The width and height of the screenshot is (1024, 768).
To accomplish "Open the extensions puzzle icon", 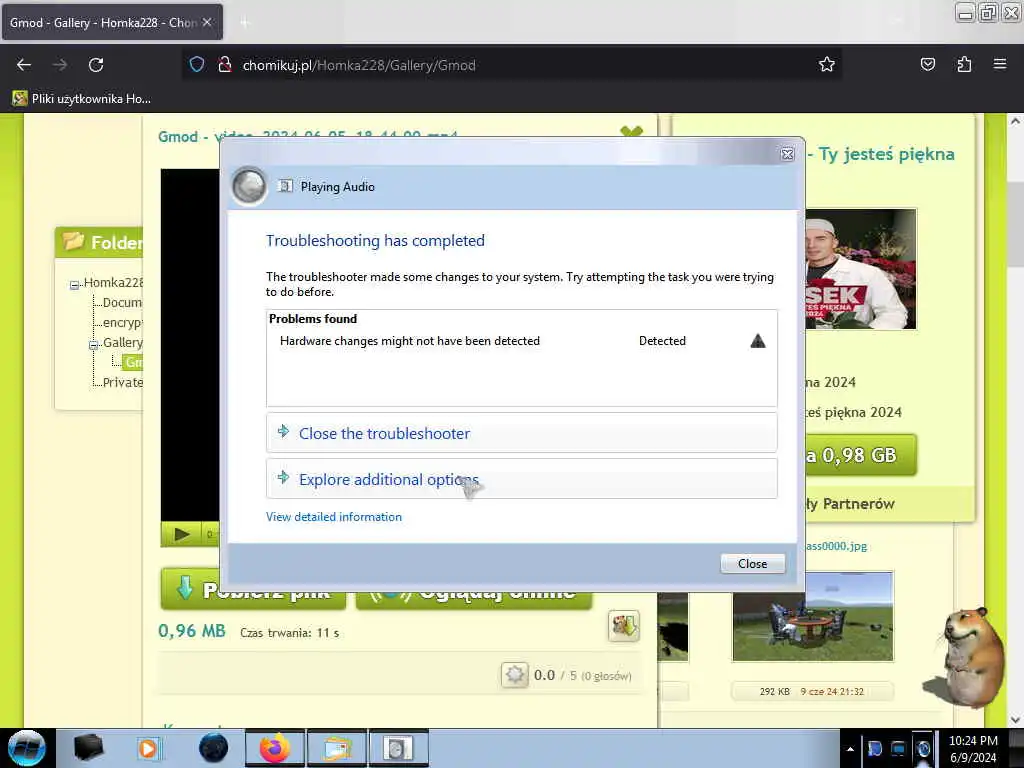I will (964, 65).
